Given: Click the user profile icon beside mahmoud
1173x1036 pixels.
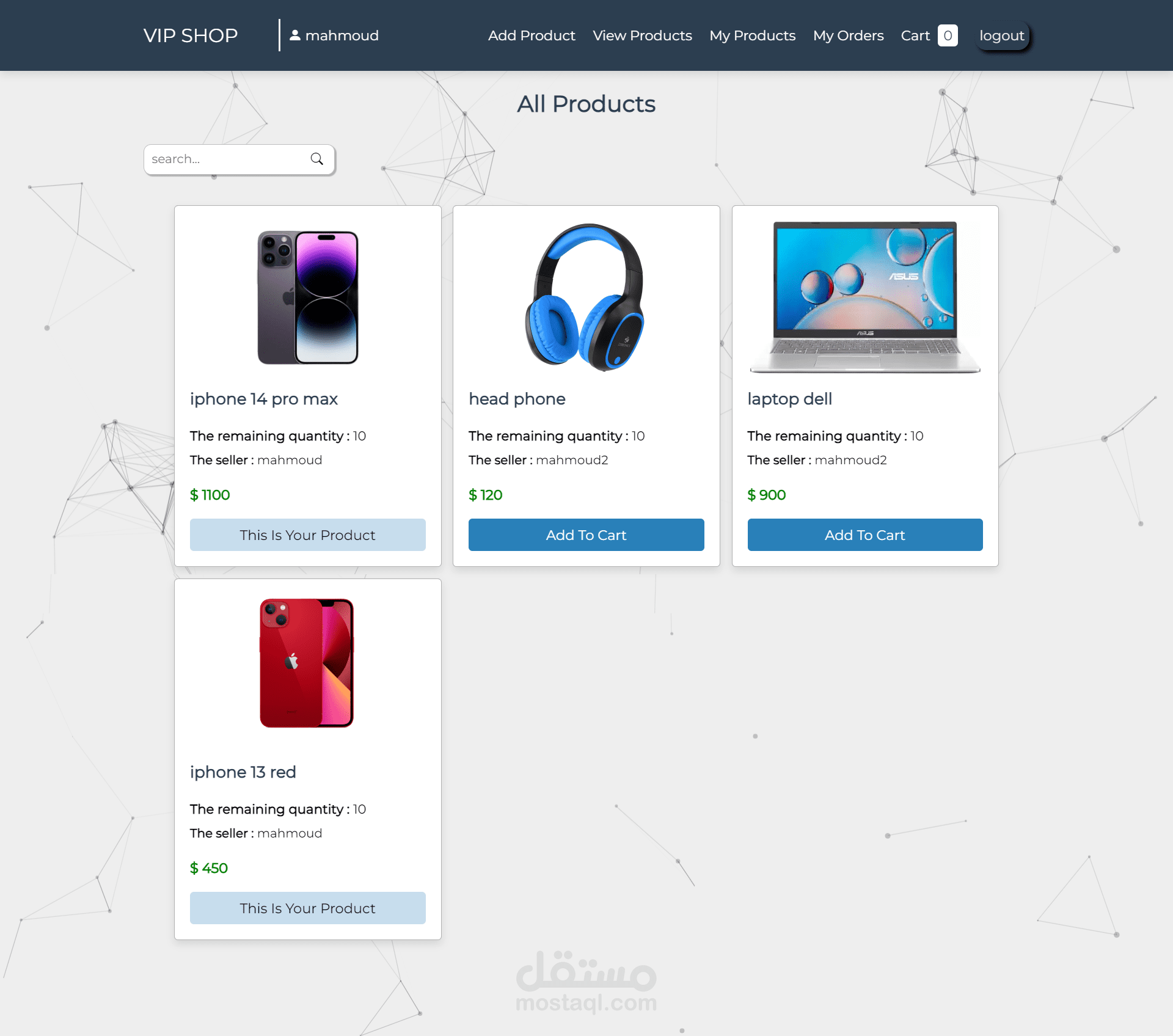Looking at the screenshot, I should pos(295,35).
